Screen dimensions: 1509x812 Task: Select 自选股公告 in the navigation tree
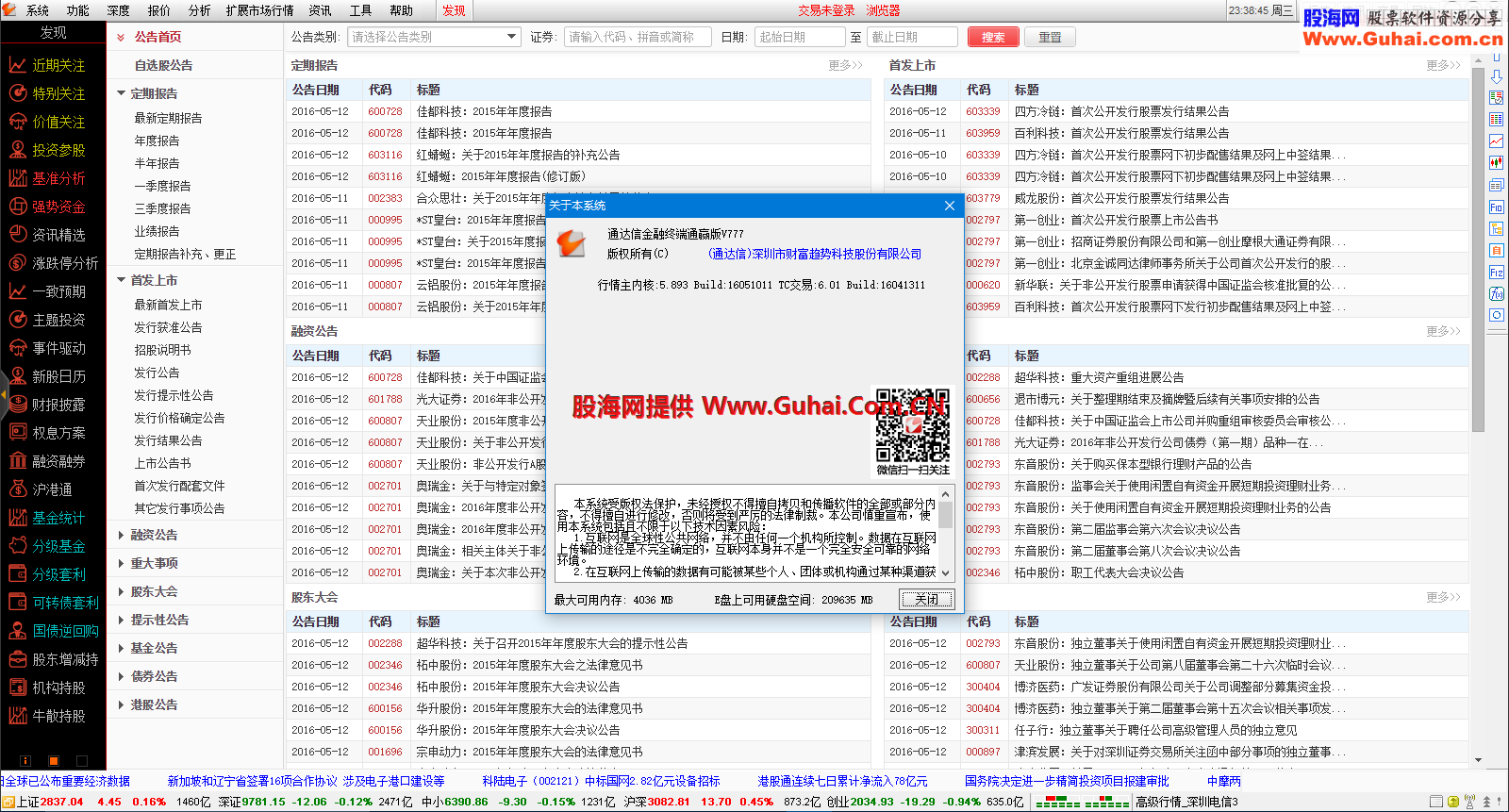tap(163, 65)
